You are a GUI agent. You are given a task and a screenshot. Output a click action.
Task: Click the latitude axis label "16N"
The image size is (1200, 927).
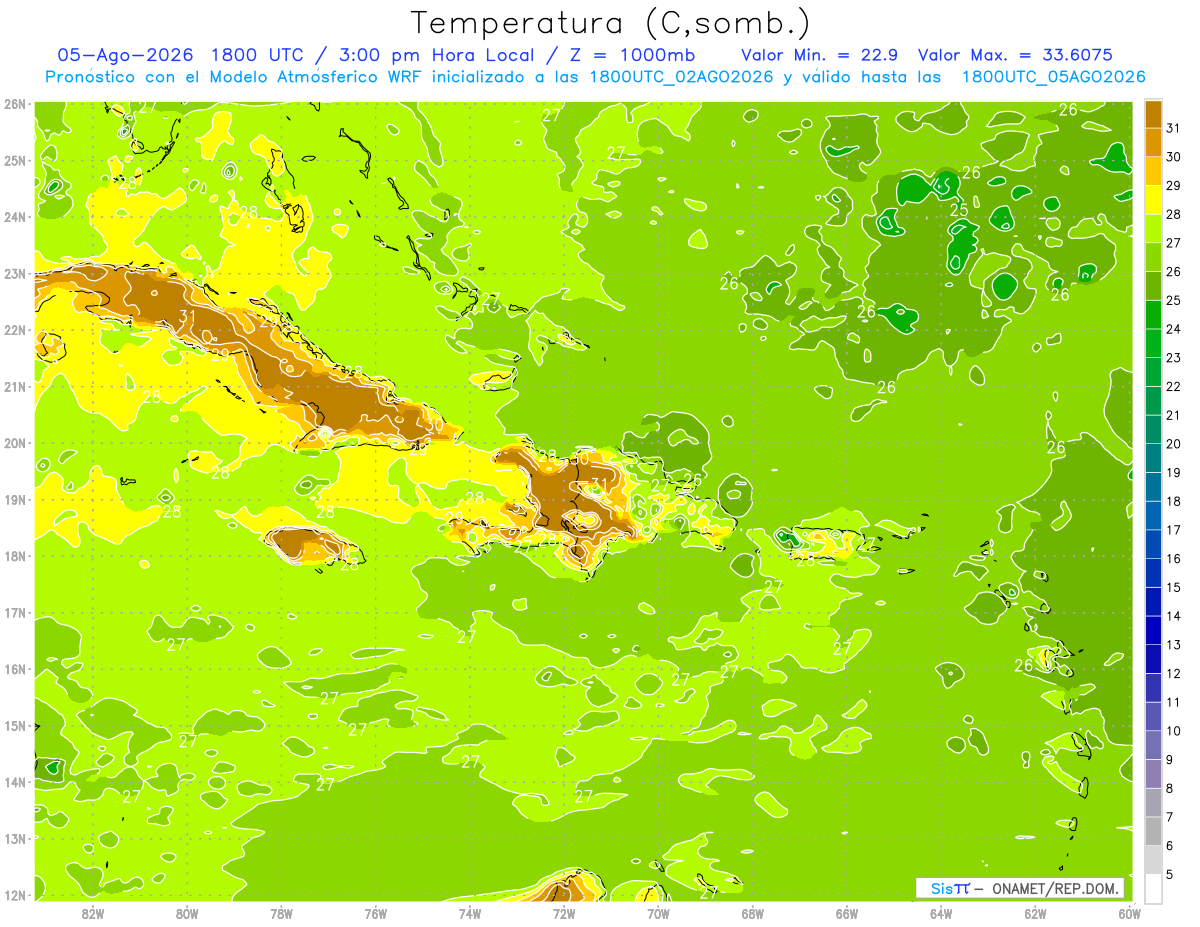(x=15, y=669)
